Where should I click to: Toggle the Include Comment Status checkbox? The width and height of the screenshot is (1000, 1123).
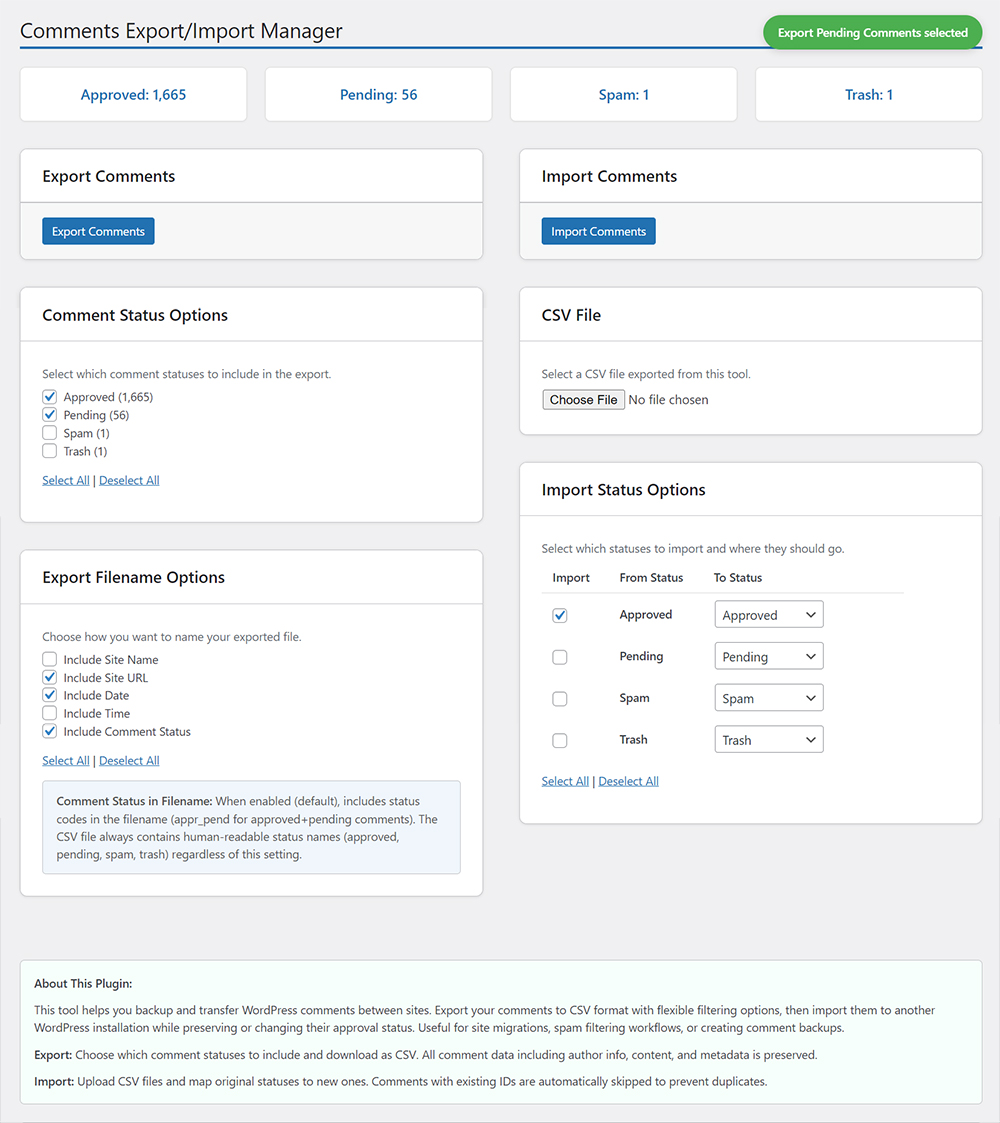49,731
